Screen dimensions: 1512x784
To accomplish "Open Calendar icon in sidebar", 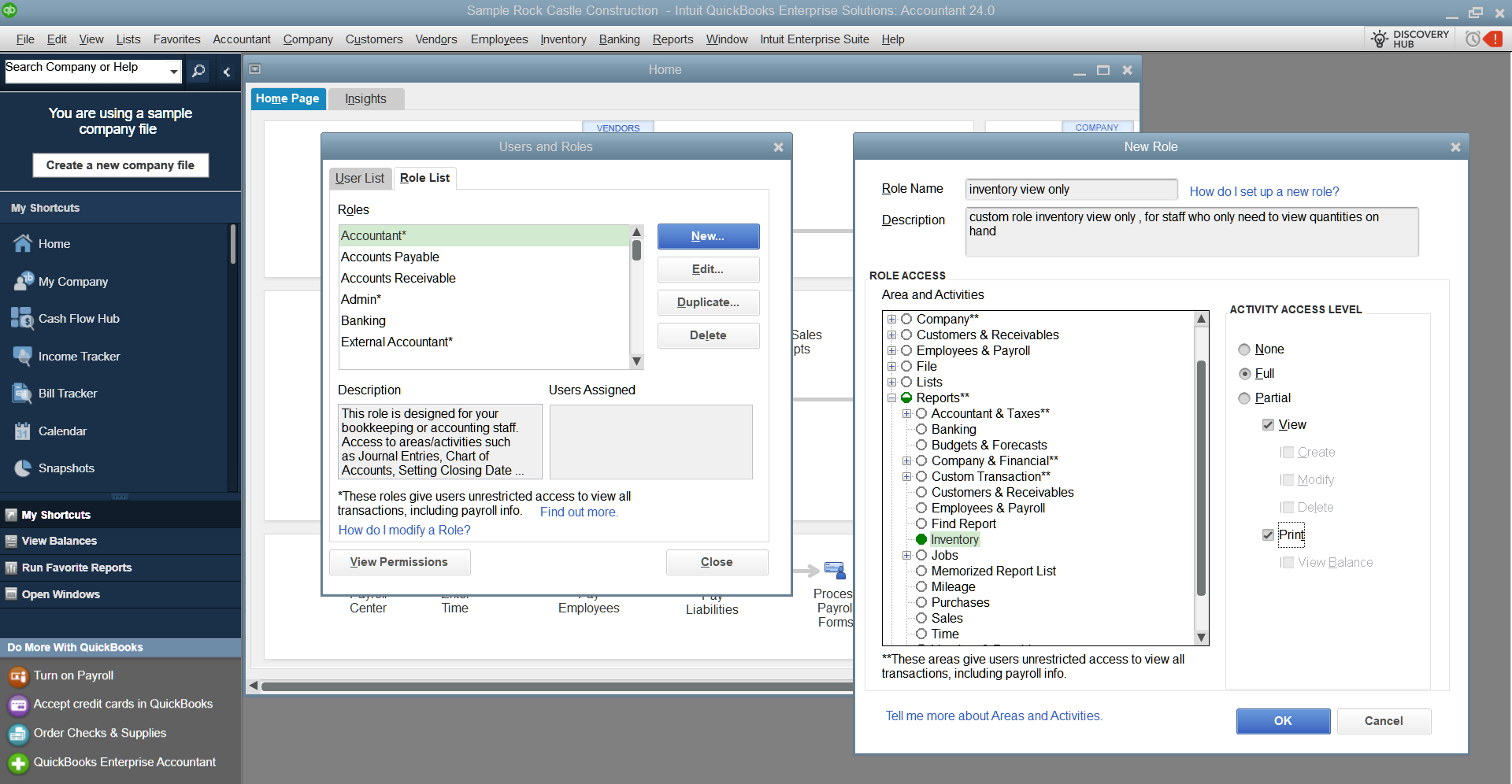I will pos(23,431).
